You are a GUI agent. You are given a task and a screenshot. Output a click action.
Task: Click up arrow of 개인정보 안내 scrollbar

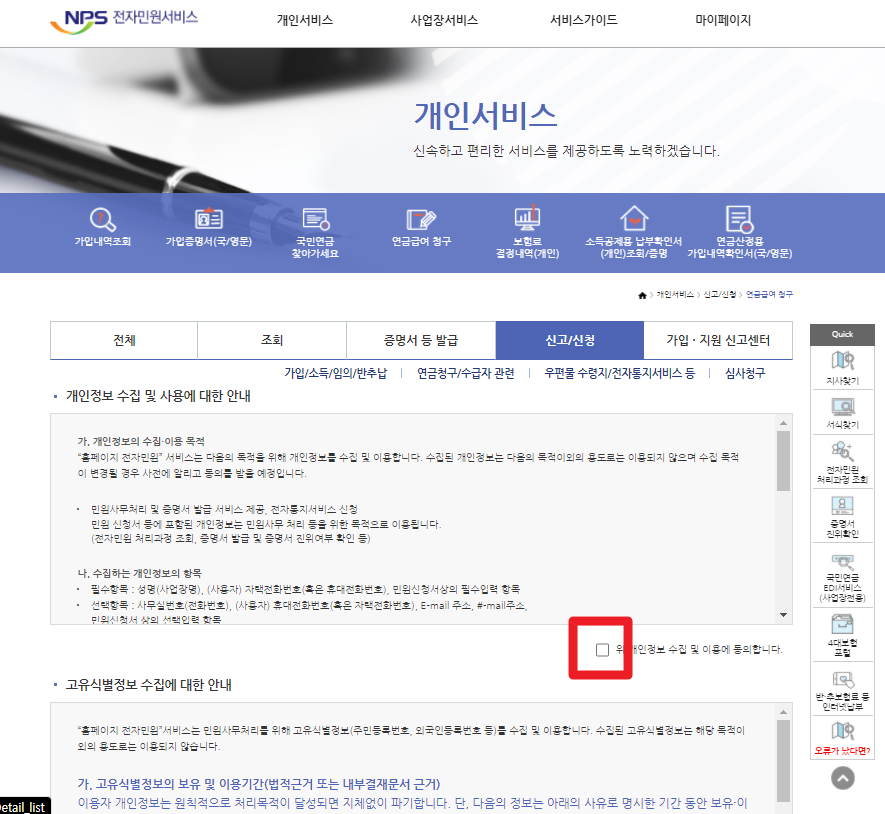tap(783, 423)
